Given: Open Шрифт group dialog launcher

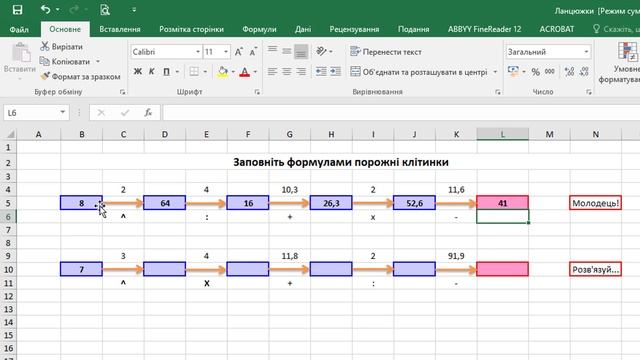Looking at the screenshot, I should click(257, 92).
